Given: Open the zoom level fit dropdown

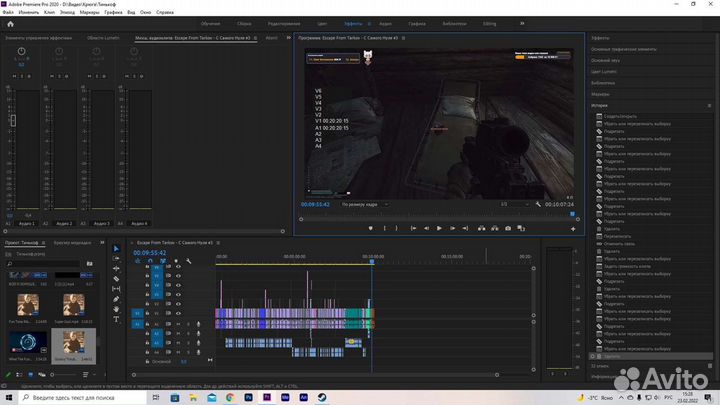Looking at the screenshot, I should point(365,204).
